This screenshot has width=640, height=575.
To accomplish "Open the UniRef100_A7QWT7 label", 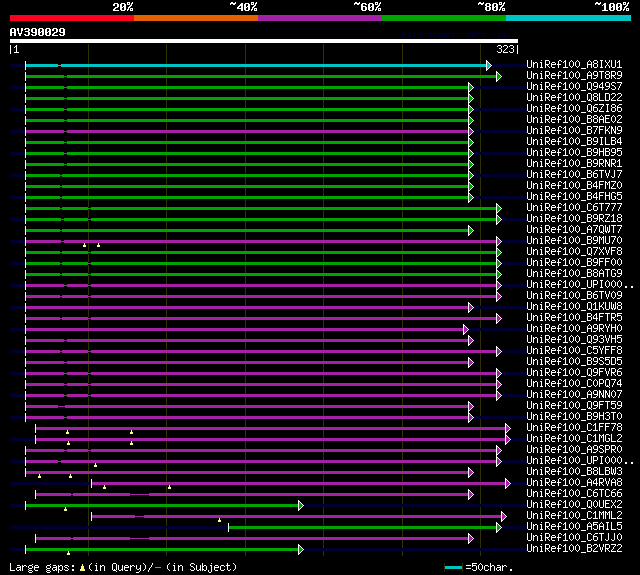I will tap(574, 230).
